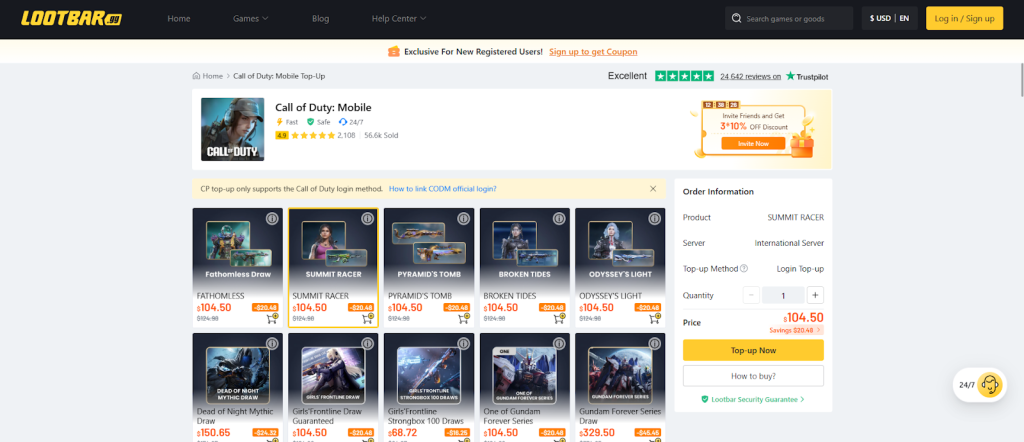The width and height of the screenshot is (1024, 442).
Task: Click the 2,108 ratings count
Action: 346,135
